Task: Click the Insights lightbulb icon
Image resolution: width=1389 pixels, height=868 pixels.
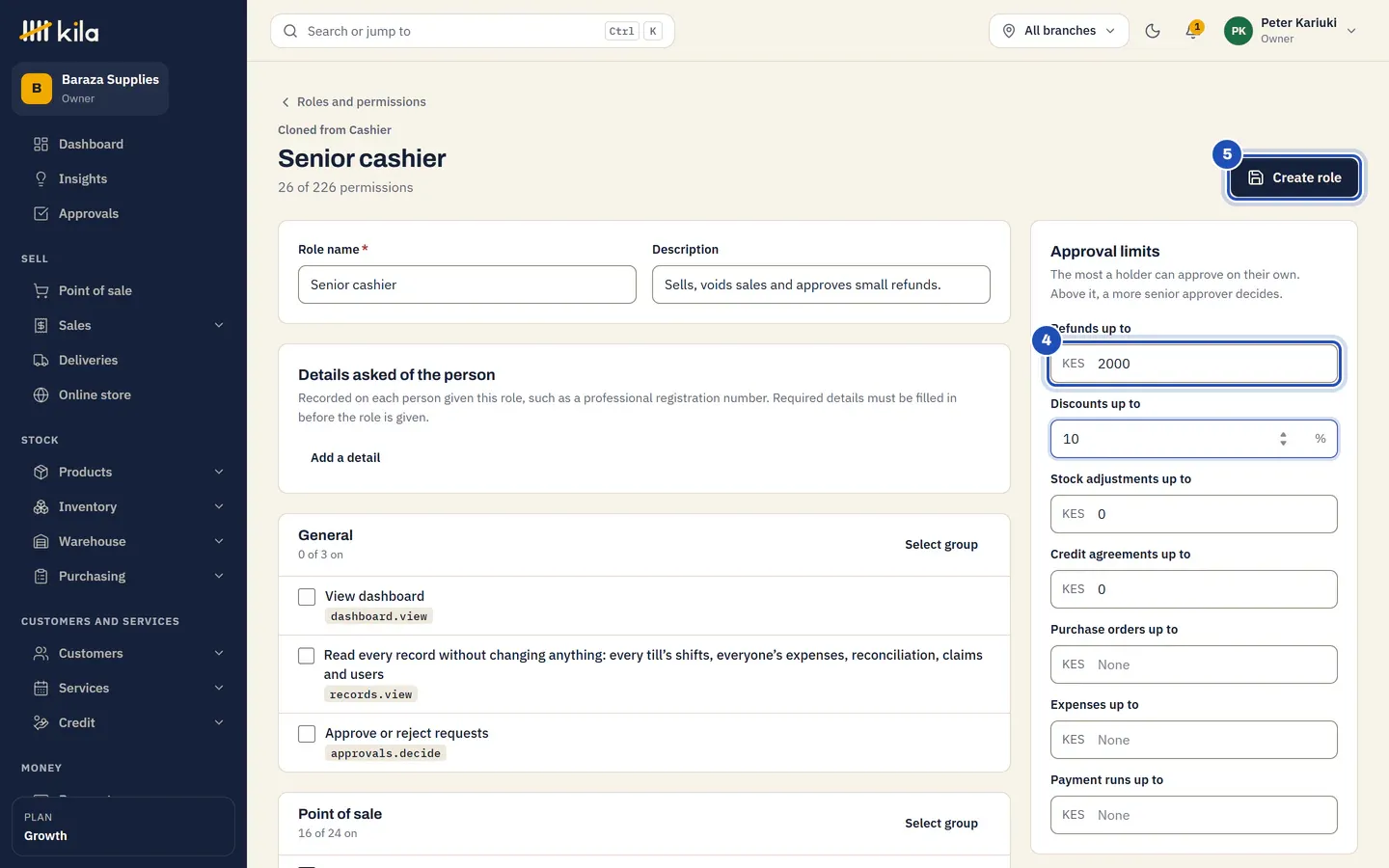Action: click(41, 179)
